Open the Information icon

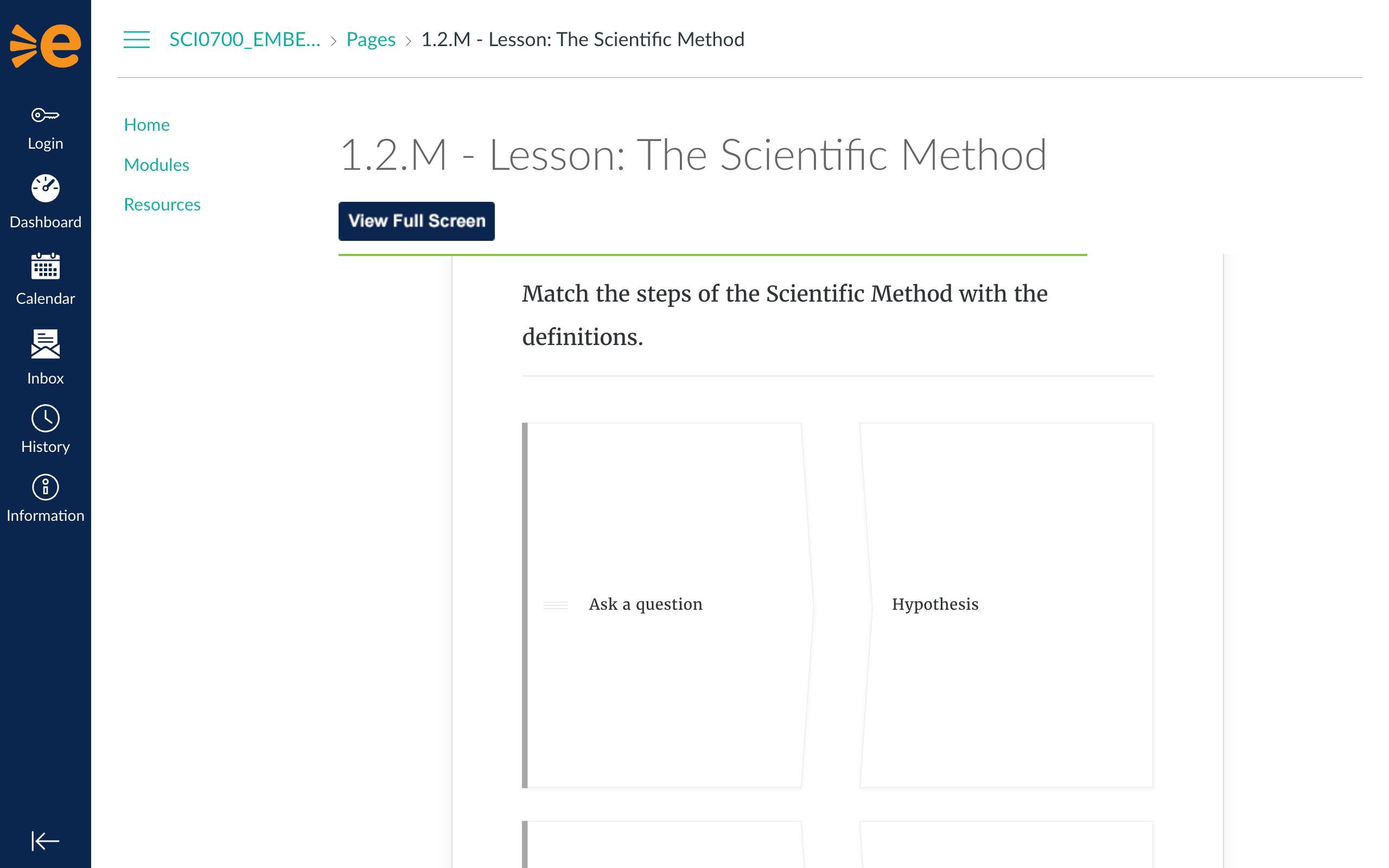click(x=46, y=487)
